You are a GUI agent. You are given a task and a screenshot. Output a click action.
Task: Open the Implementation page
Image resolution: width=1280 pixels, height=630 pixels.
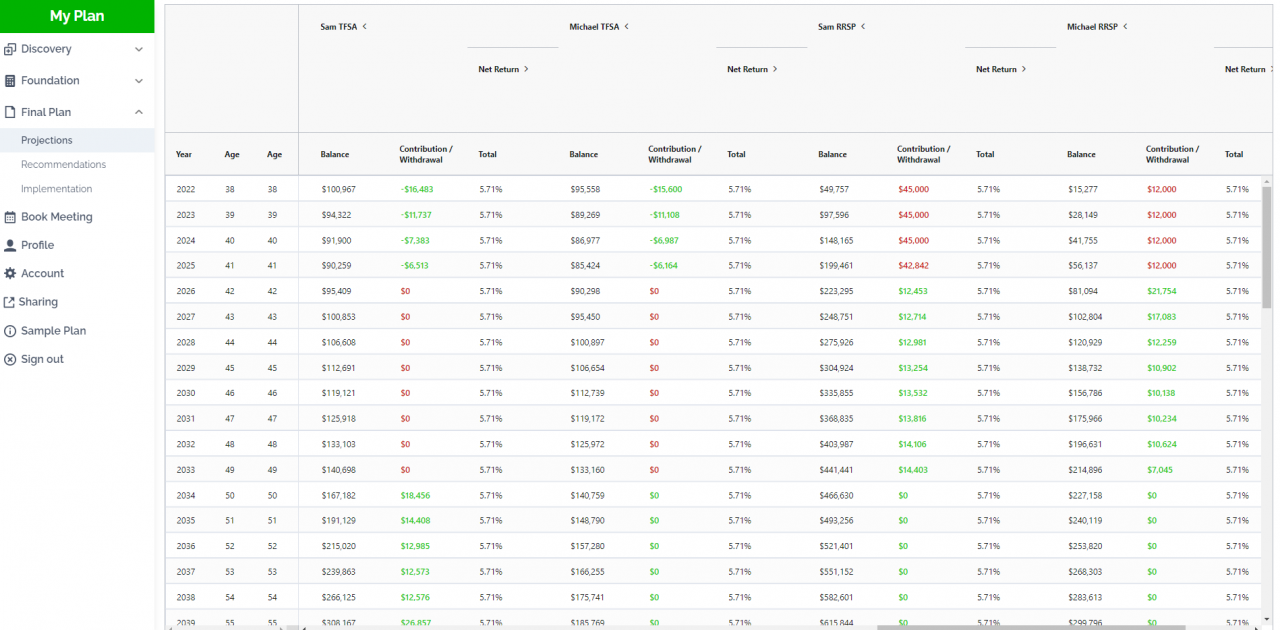[x=56, y=189]
